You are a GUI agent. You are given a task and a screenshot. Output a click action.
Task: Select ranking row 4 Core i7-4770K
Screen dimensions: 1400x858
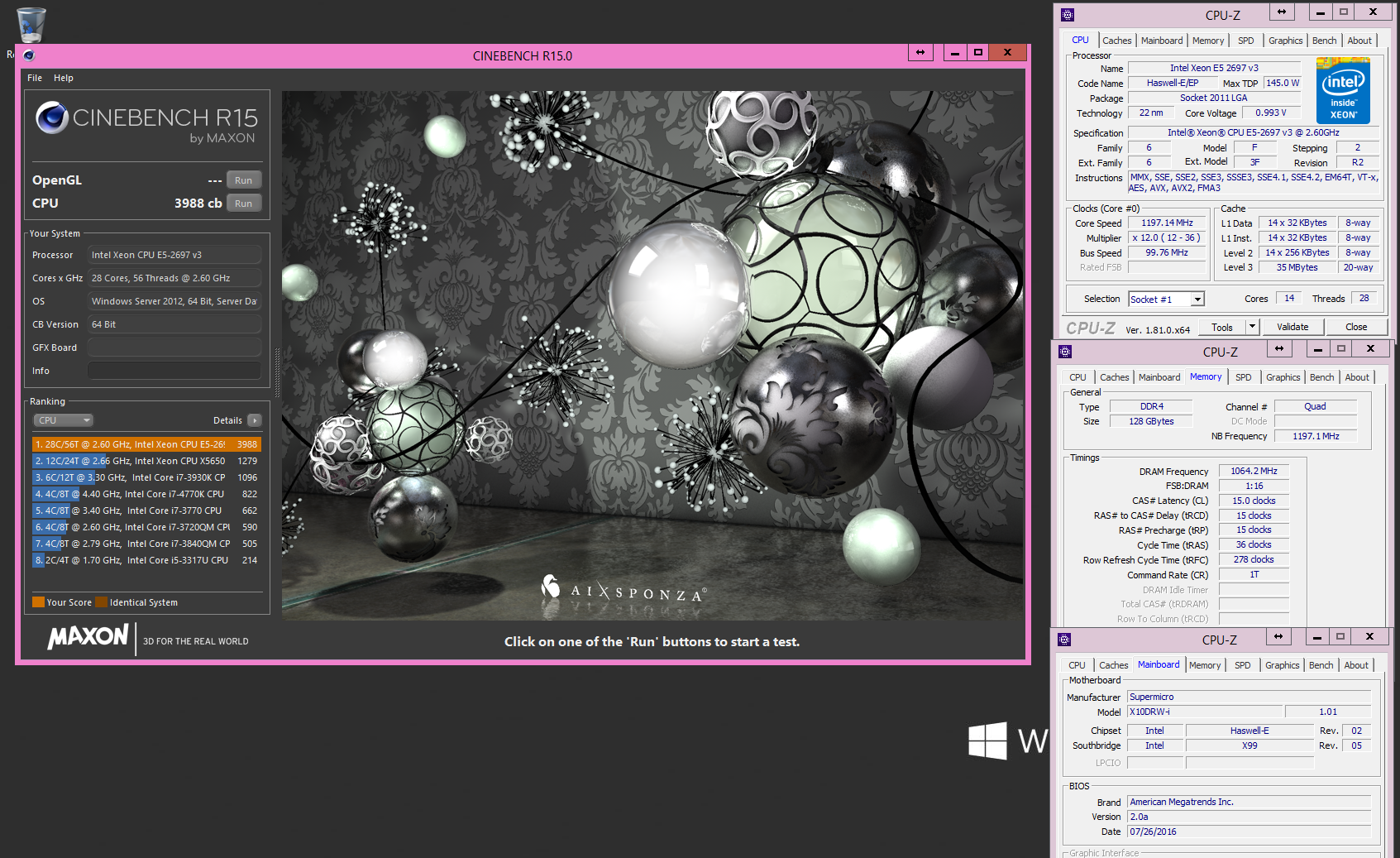147,494
